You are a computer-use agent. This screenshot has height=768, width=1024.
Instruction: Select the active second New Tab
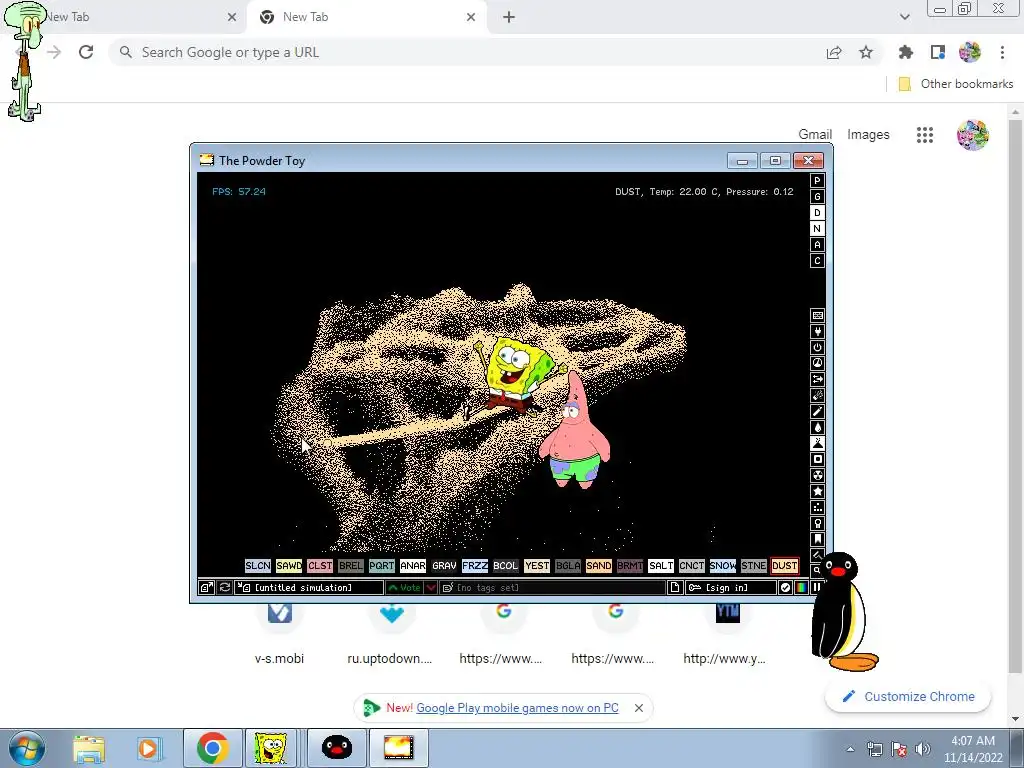[x=368, y=17]
